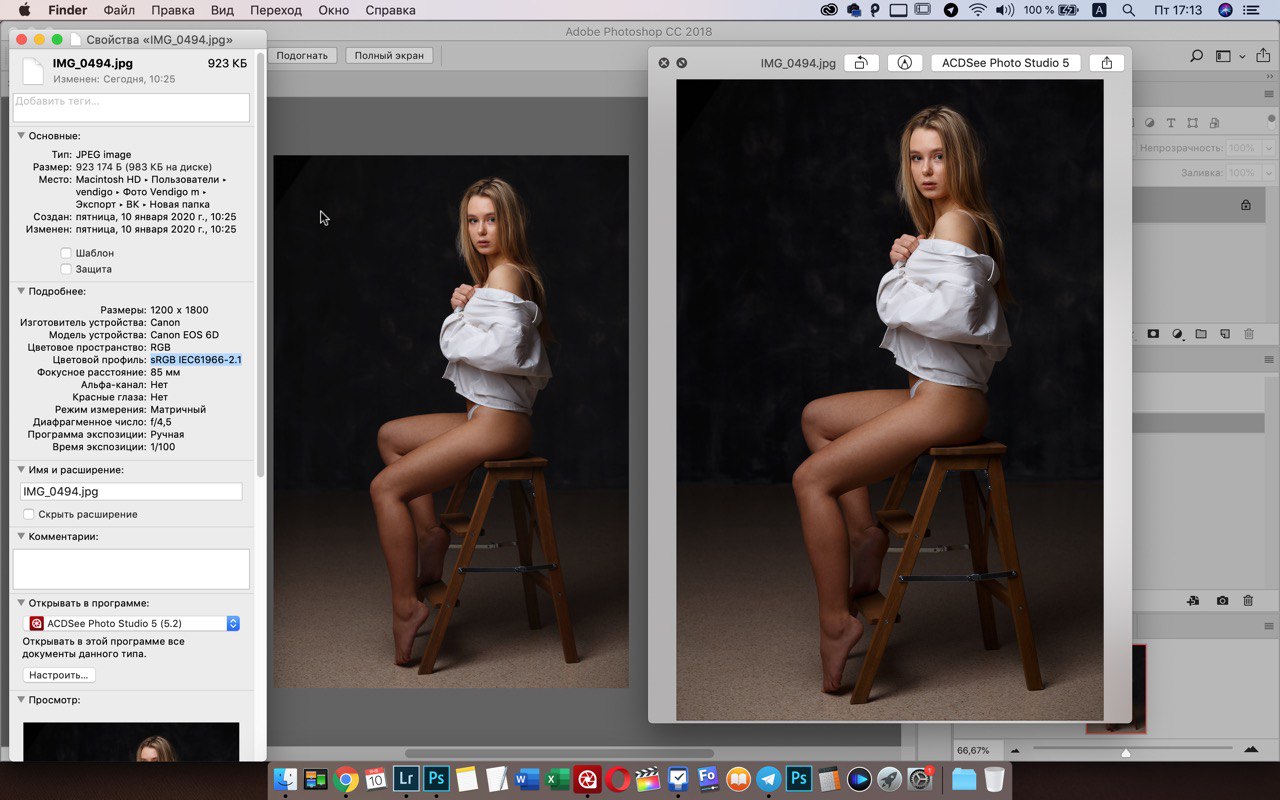The width and height of the screenshot is (1280, 800).
Task: Create a new layer group folder icon
Action: click(x=1201, y=333)
